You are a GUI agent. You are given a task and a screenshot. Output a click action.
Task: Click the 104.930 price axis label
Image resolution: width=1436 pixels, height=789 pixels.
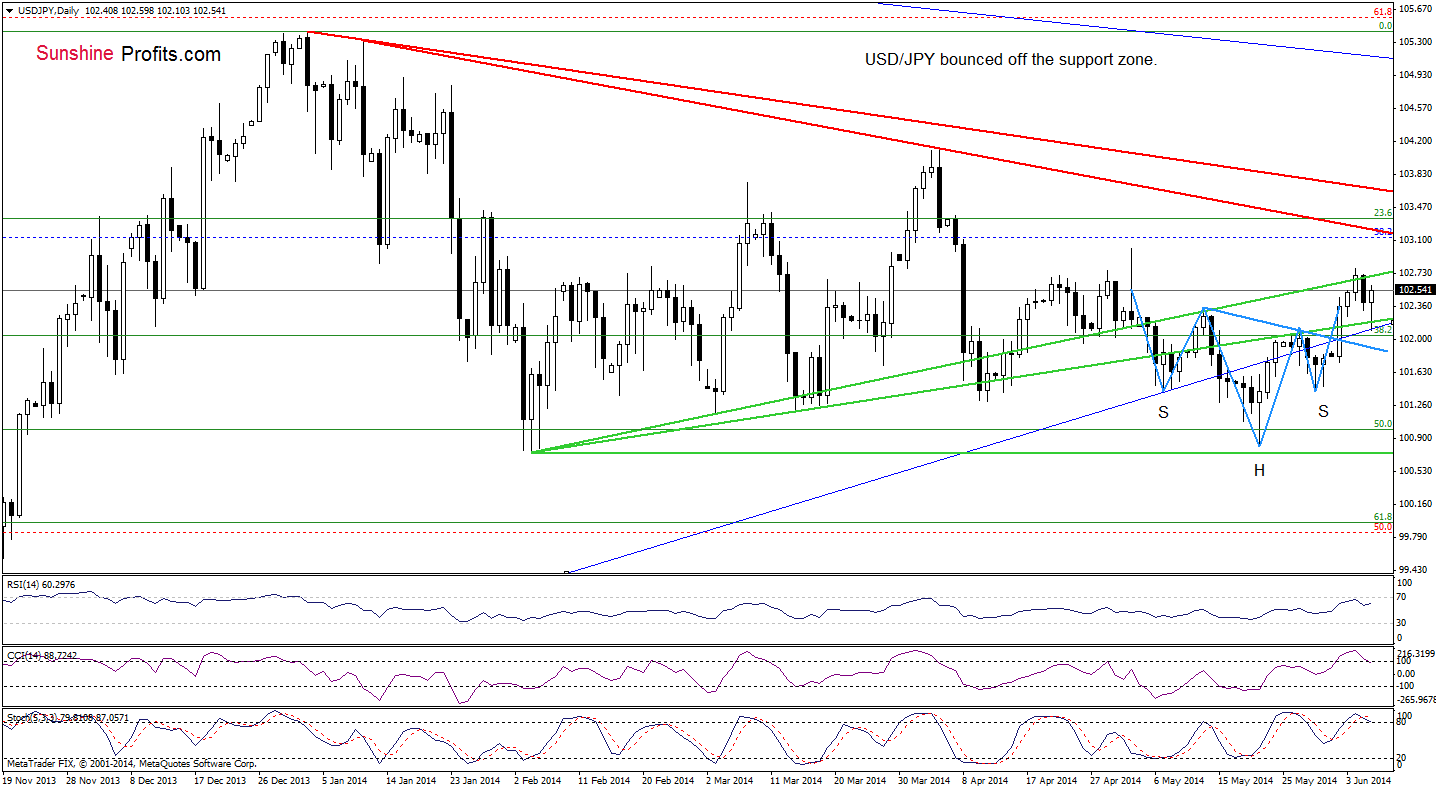click(1415, 75)
